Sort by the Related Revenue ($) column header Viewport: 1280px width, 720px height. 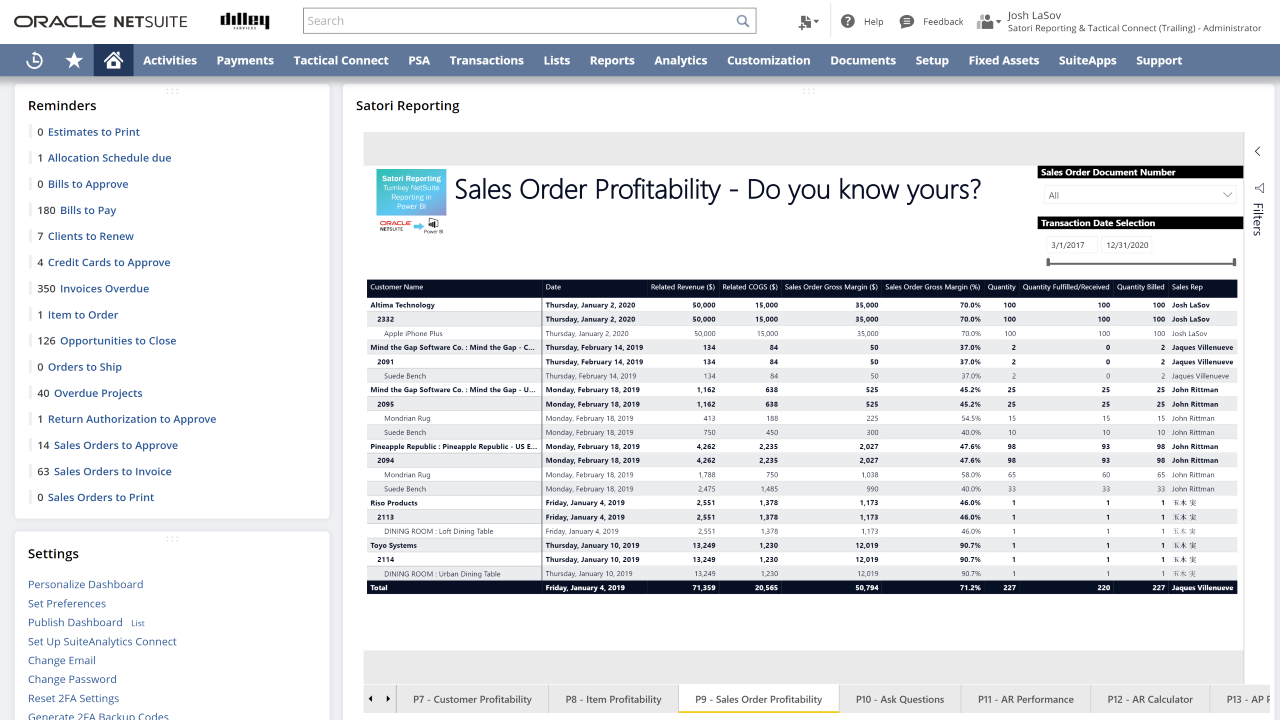point(683,287)
